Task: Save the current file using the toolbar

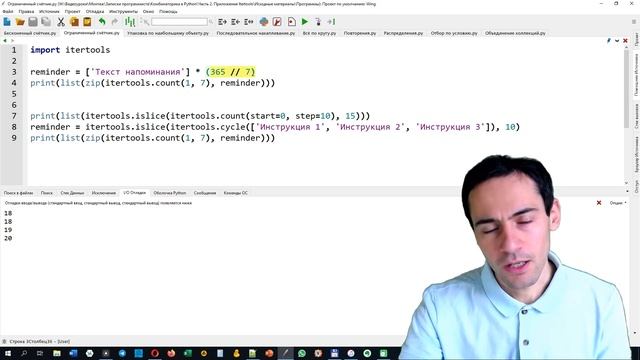Action: pos(33,22)
